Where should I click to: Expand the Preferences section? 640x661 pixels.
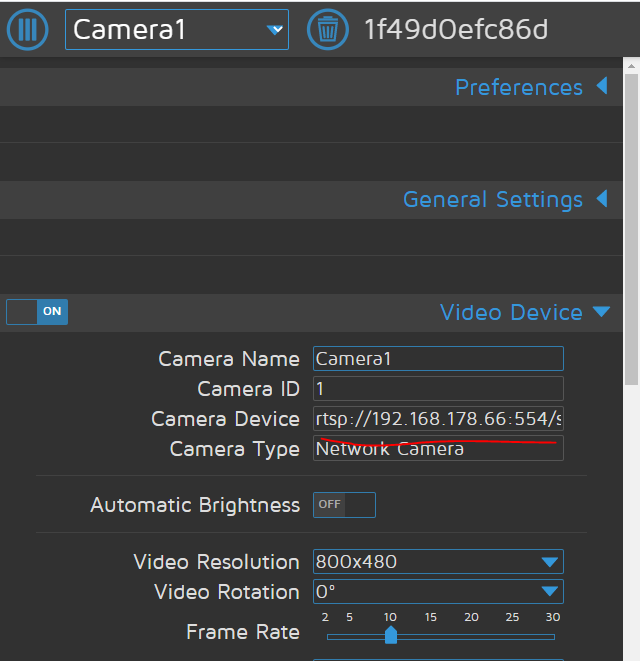(x=602, y=87)
